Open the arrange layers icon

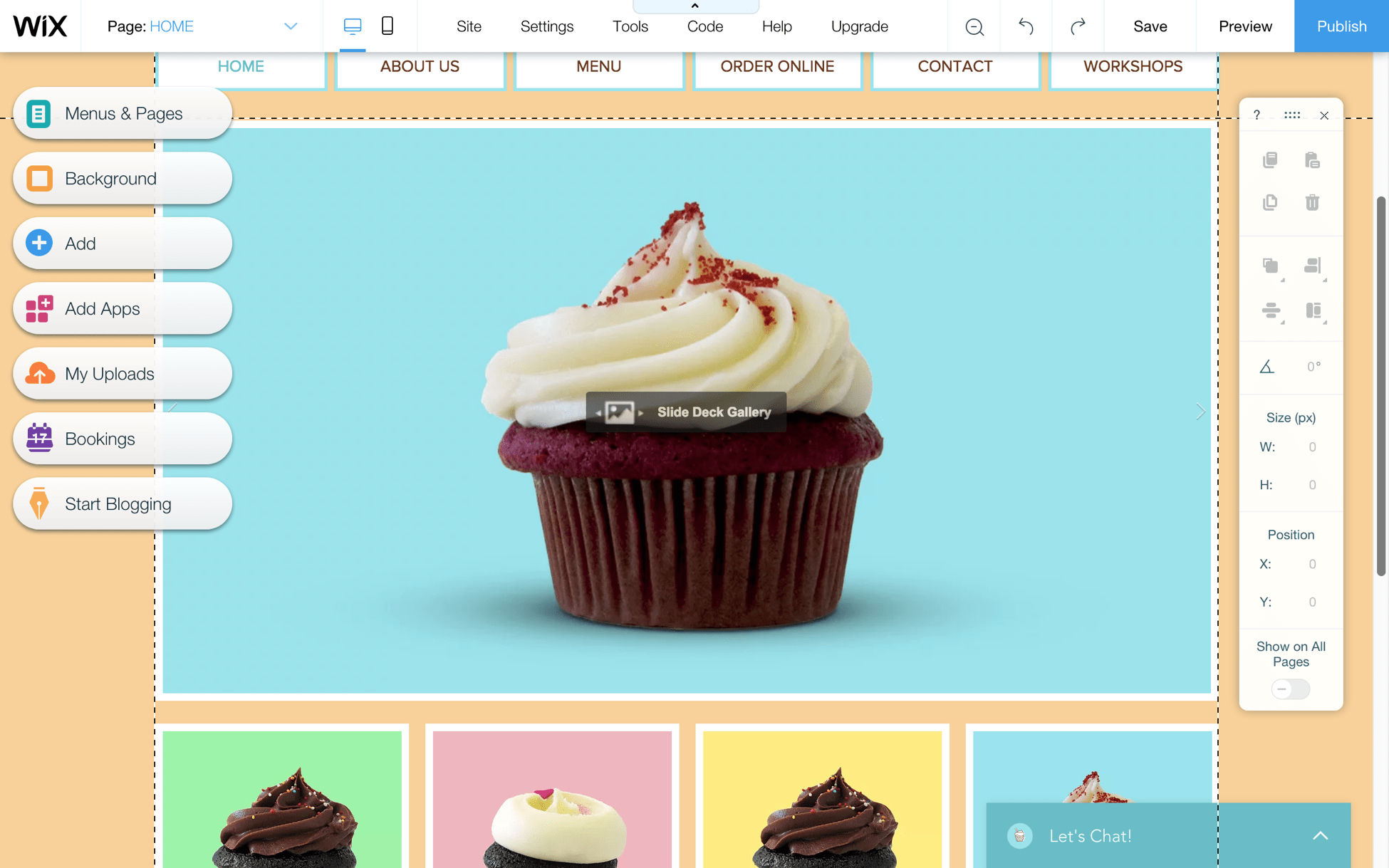[x=1271, y=267]
